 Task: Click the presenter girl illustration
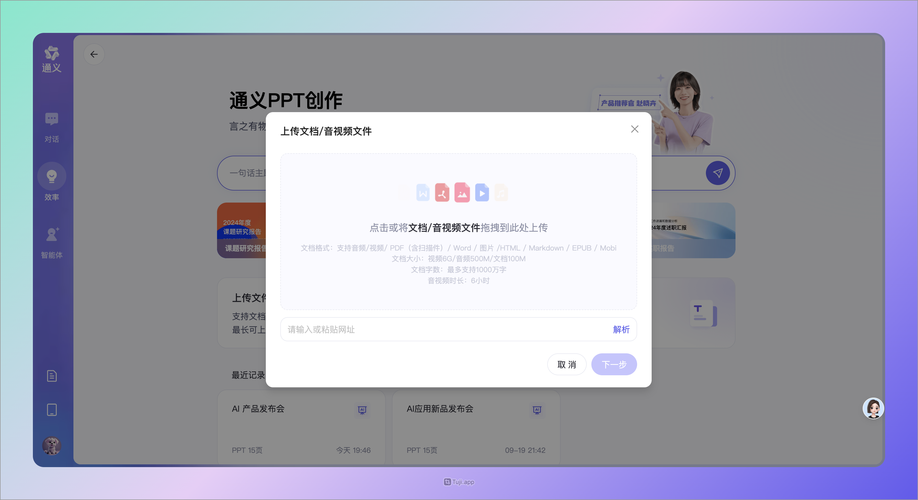click(683, 111)
